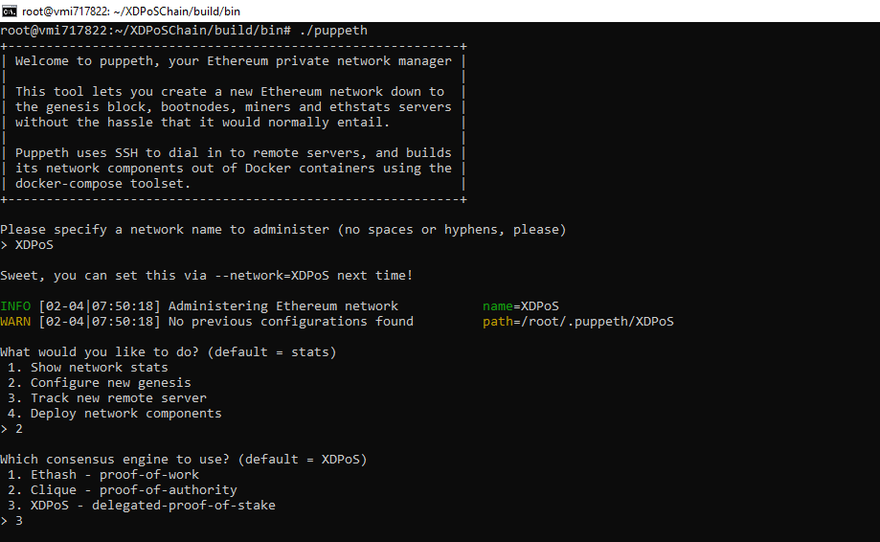
Task: Click the green INFO log label
Action: tap(15, 306)
